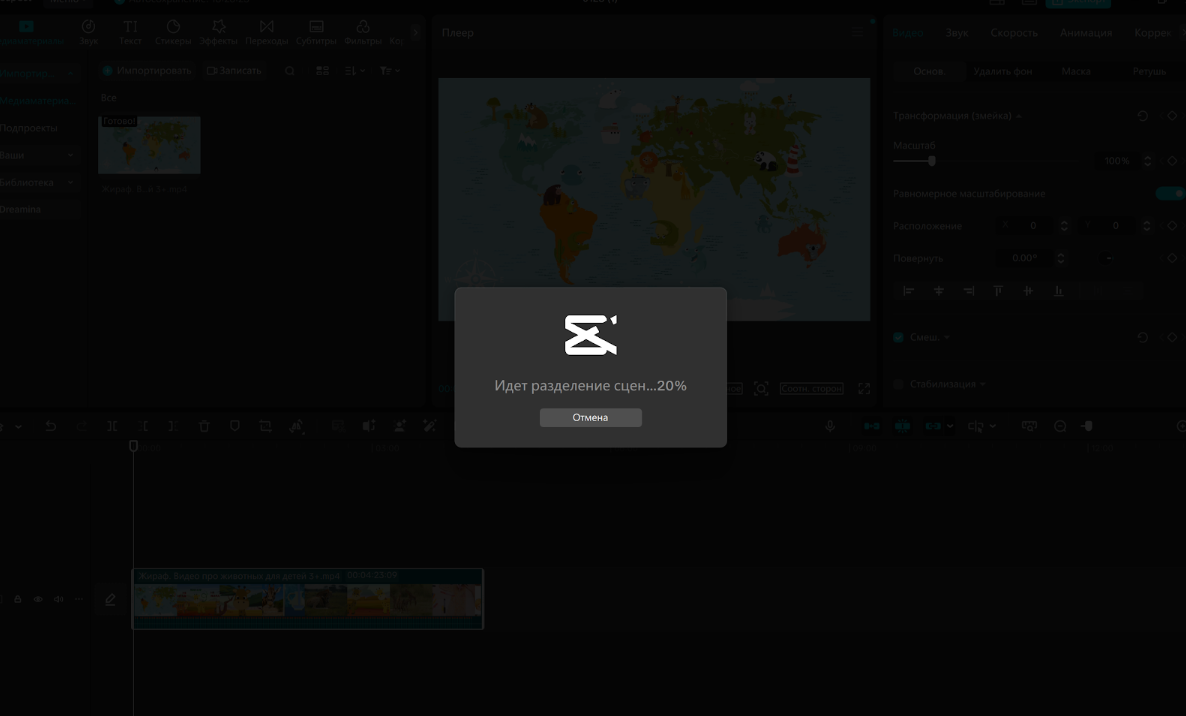Toggle Равномерное масштабирование switch

[x=1168, y=193]
